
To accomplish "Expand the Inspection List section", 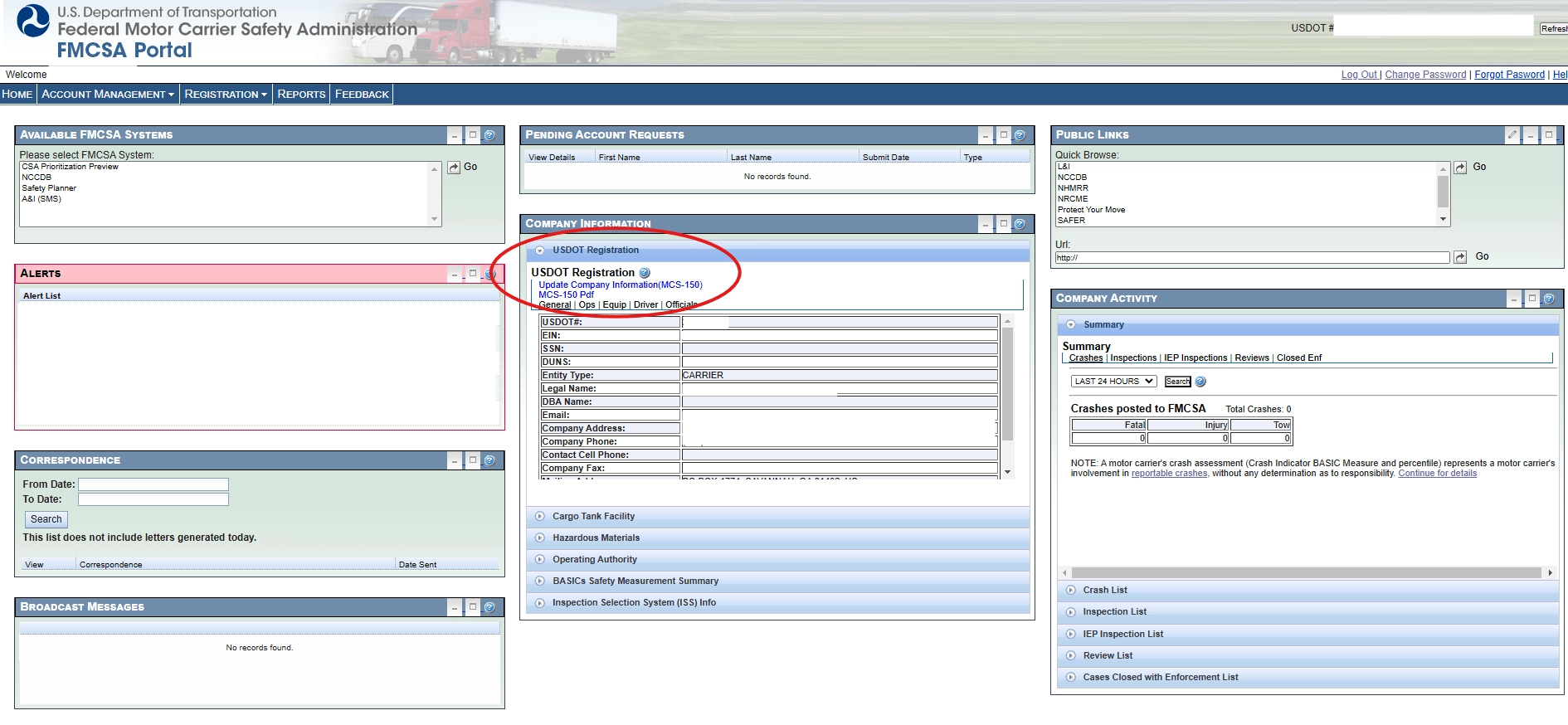I will point(1071,611).
